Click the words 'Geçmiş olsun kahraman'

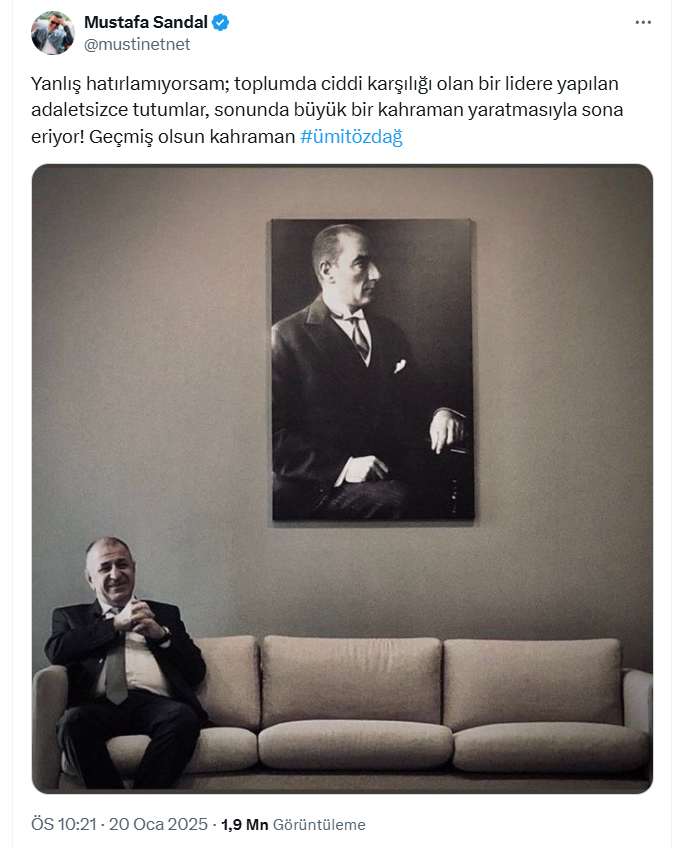[x=192, y=136]
